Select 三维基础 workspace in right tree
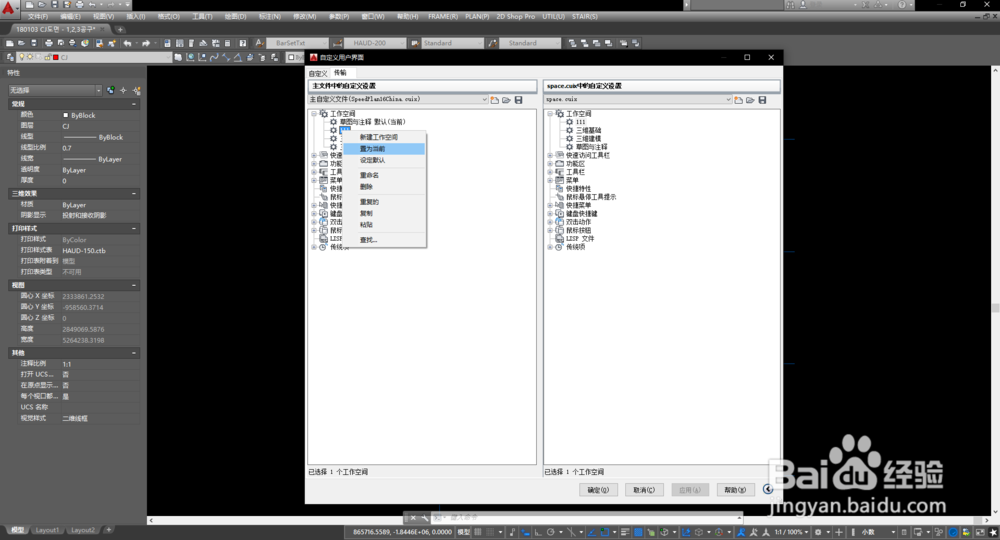Image resolution: width=1000 pixels, height=540 pixels. [588, 130]
